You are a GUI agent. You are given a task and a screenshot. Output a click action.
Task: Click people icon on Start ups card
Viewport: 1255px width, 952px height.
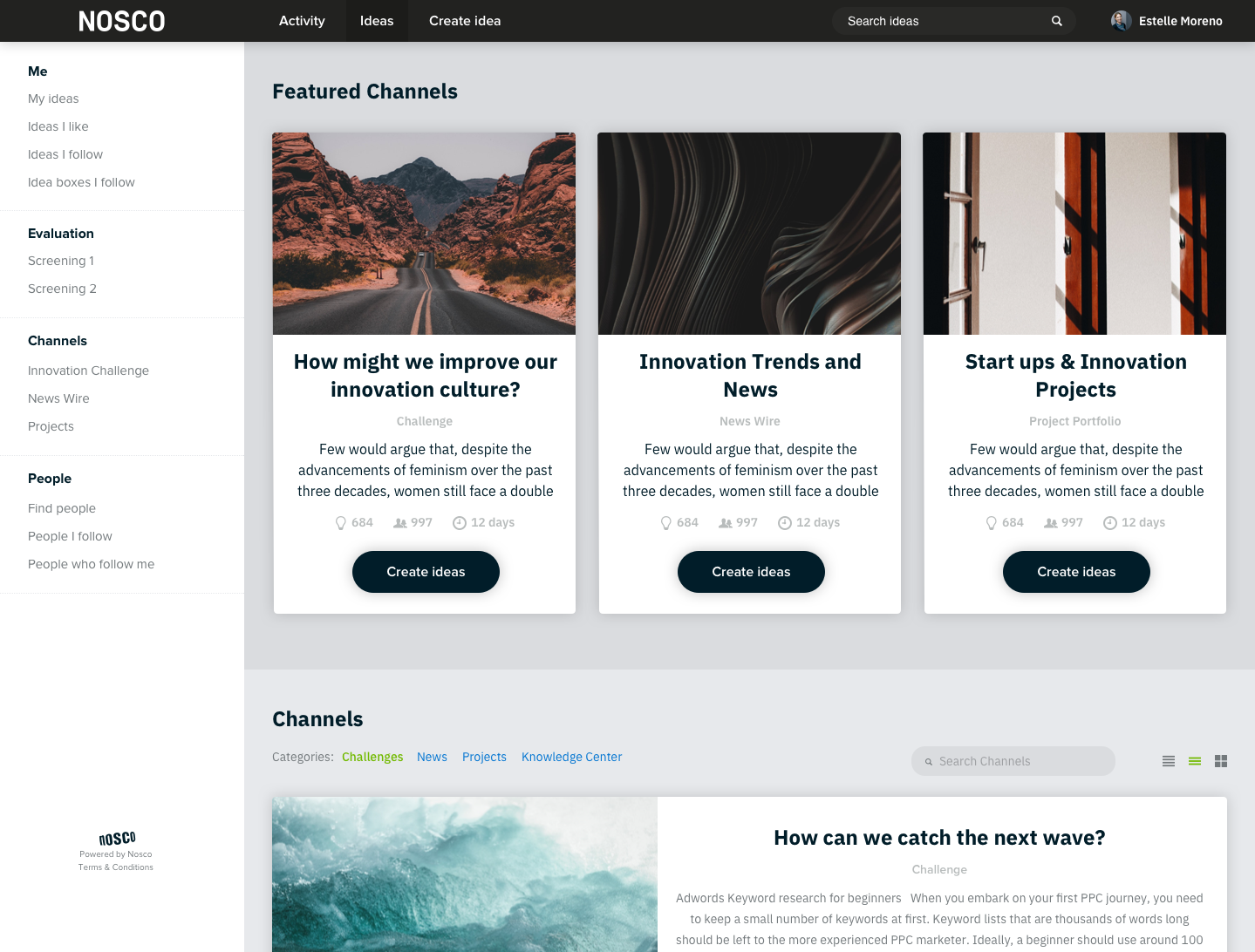1051,523
